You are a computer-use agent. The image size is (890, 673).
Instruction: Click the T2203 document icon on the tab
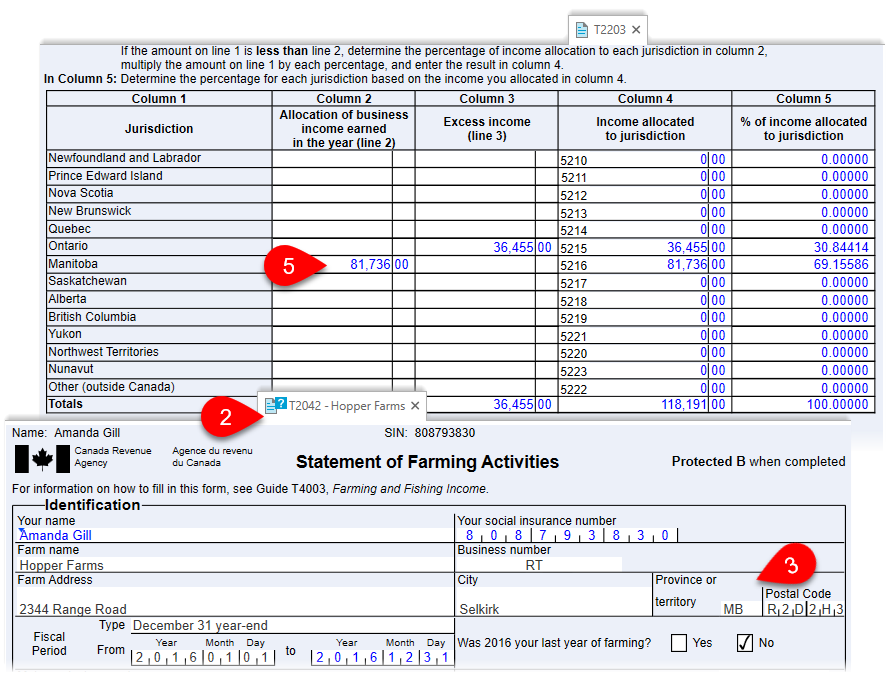[582, 30]
